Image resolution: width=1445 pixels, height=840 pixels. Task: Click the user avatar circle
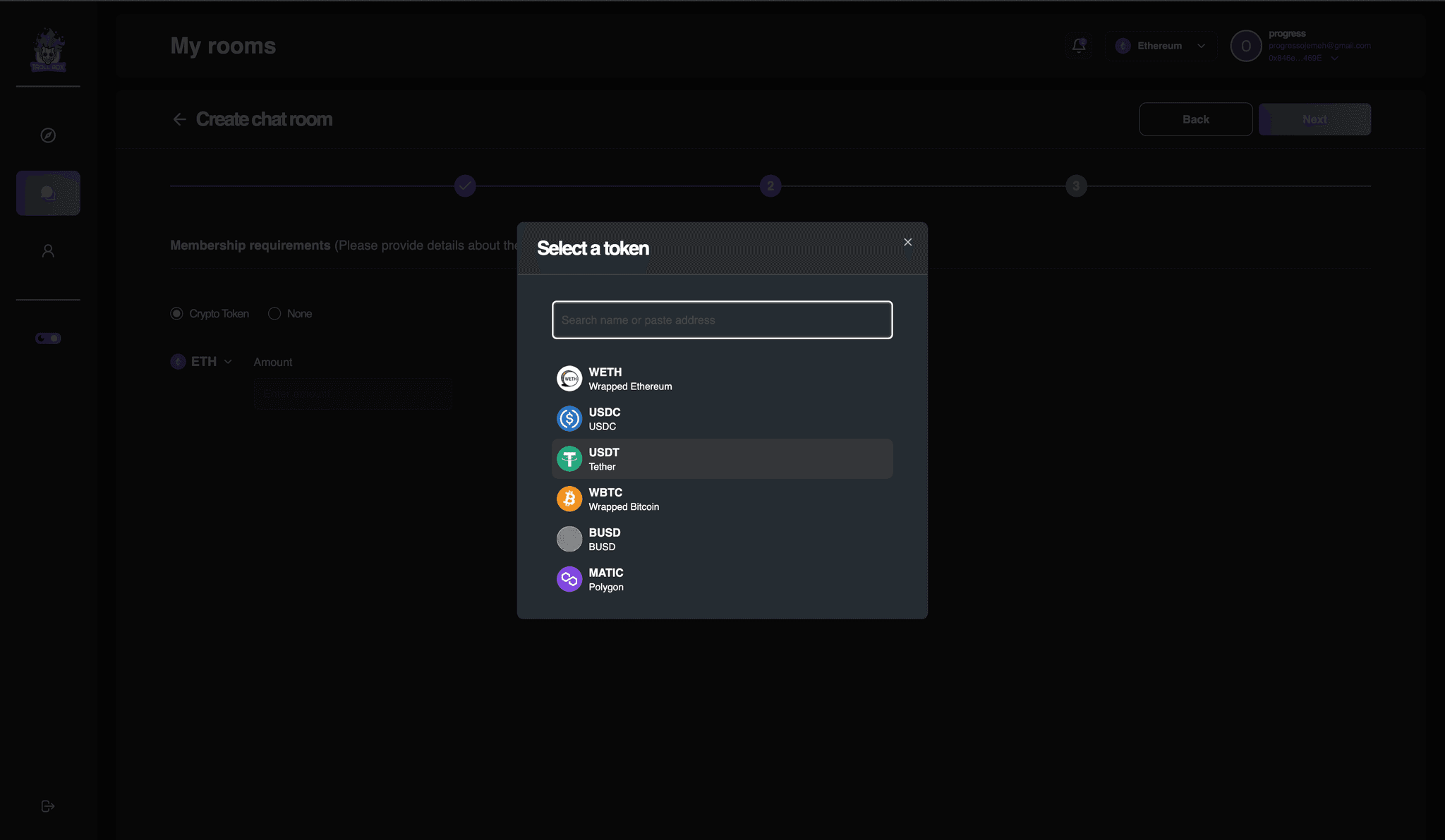click(x=1245, y=46)
